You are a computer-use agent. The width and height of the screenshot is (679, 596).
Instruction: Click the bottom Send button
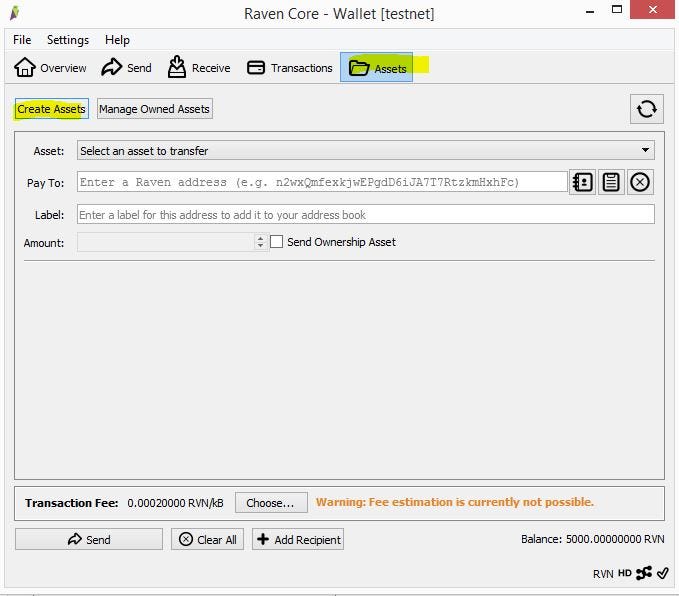coord(89,539)
